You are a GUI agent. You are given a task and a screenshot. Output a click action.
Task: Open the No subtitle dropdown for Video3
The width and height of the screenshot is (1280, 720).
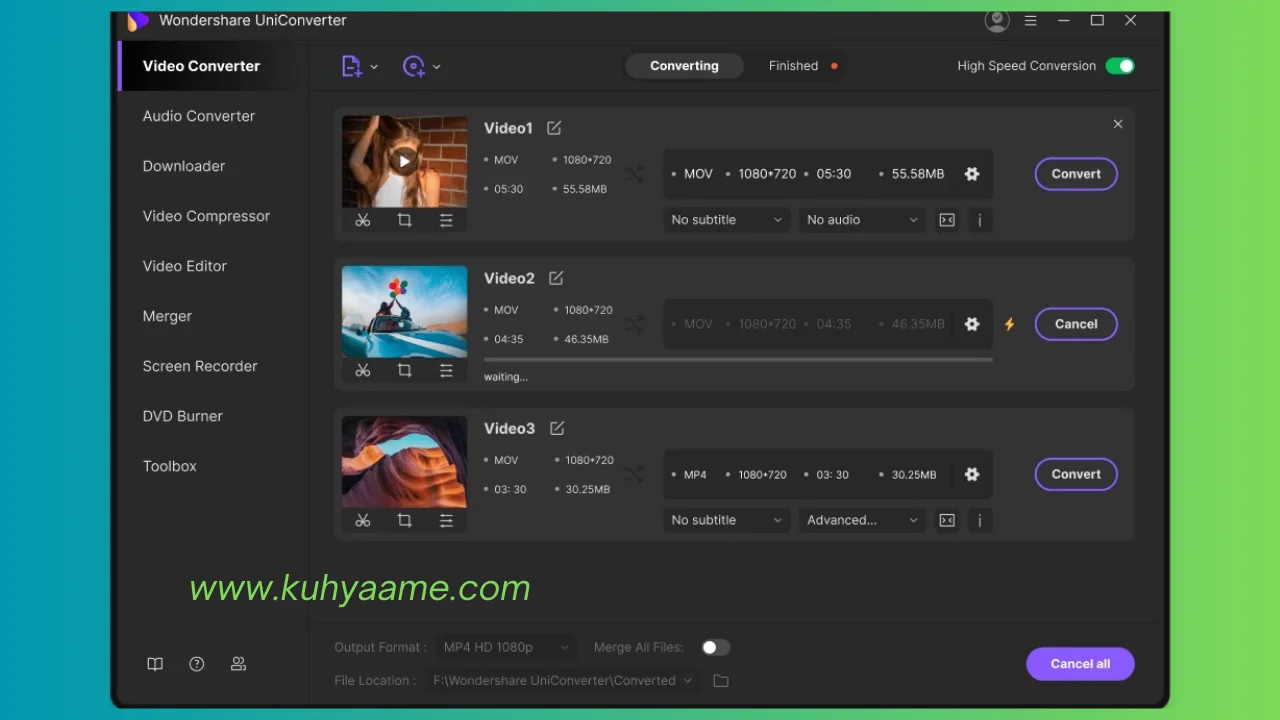tap(727, 520)
